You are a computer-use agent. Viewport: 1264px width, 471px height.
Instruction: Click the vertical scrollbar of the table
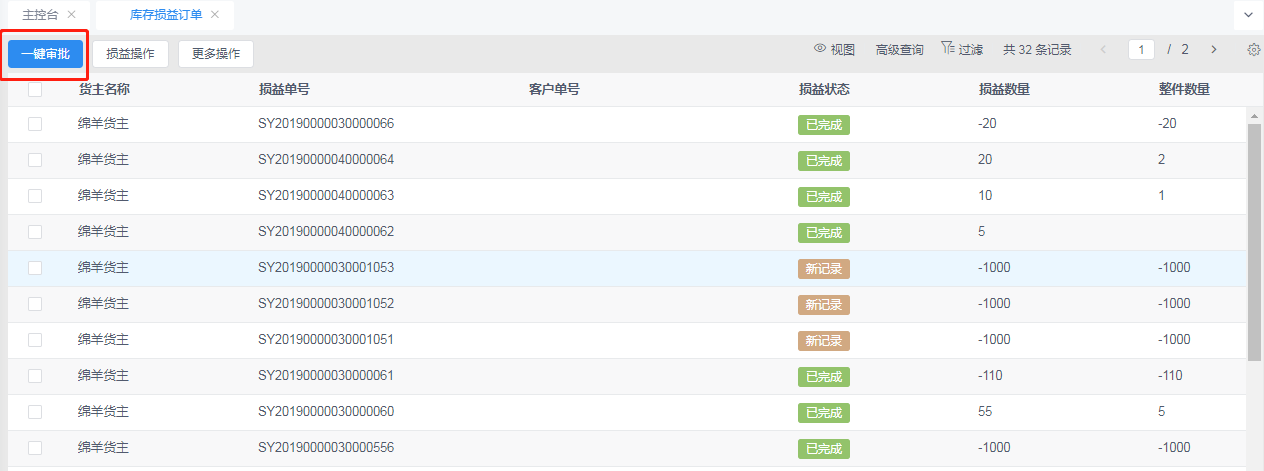click(x=1254, y=241)
